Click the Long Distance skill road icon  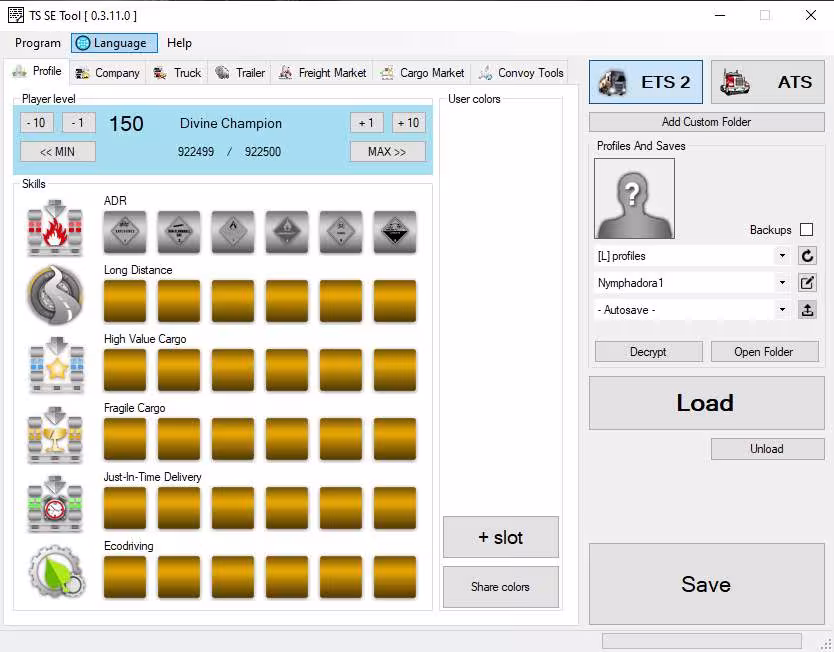(x=55, y=296)
